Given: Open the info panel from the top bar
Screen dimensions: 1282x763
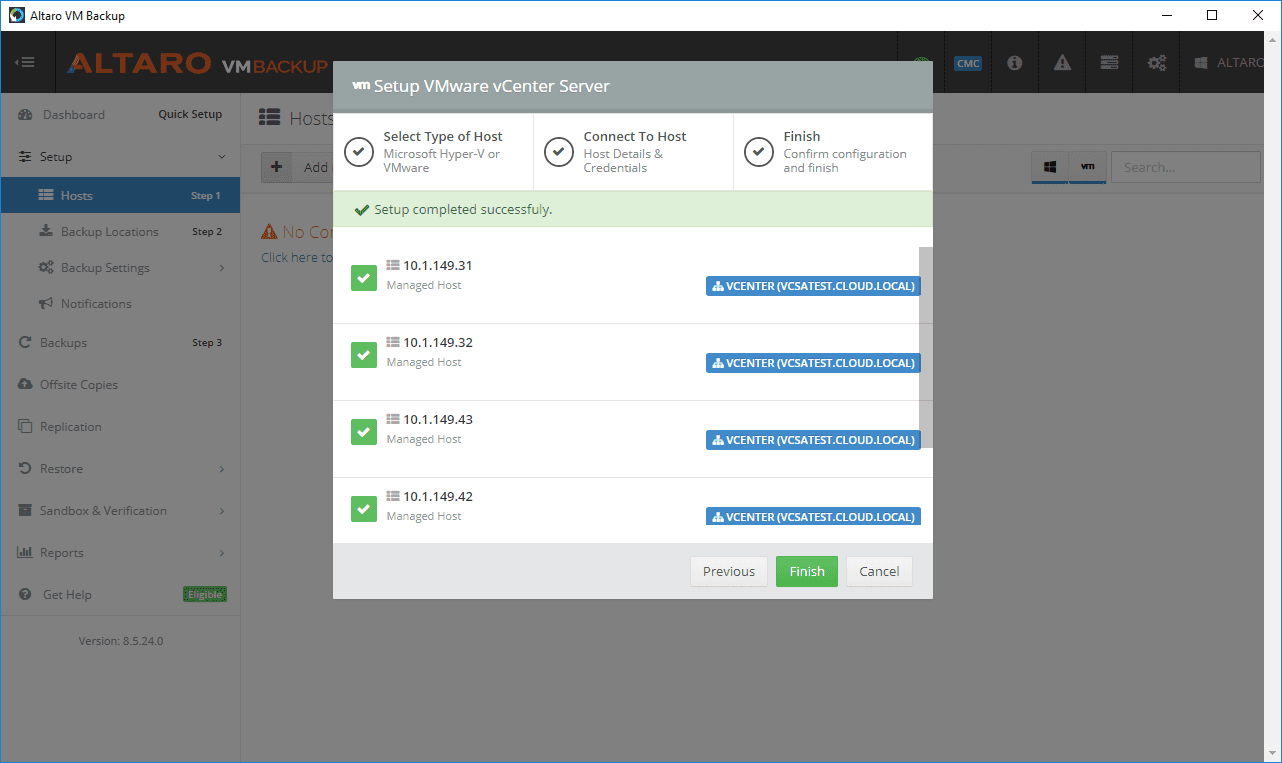Looking at the screenshot, I should pos(1014,62).
